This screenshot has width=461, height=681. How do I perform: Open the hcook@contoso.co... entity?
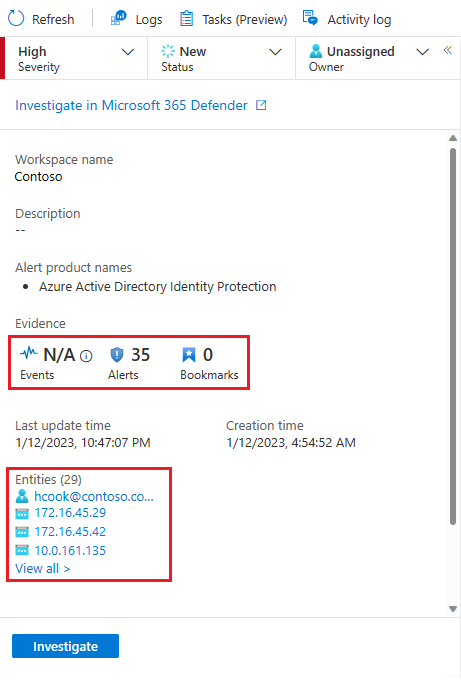94,496
